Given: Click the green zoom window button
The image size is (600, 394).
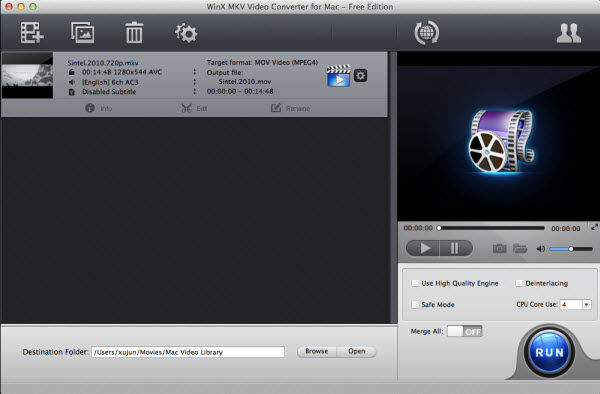Looking at the screenshot, I should [33, 7].
